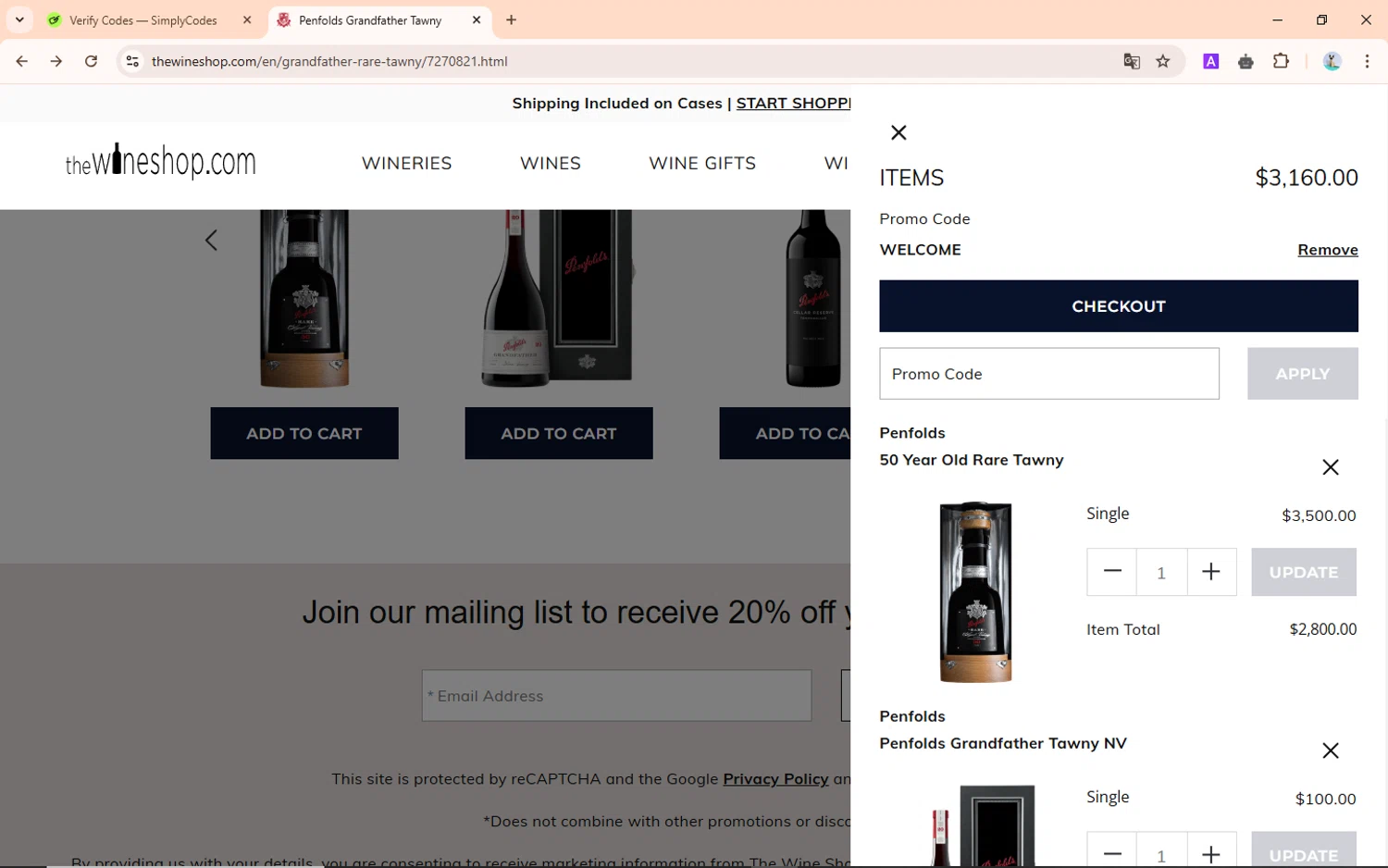Apply the promo code
This screenshot has width=1388, height=868.
click(1302, 374)
